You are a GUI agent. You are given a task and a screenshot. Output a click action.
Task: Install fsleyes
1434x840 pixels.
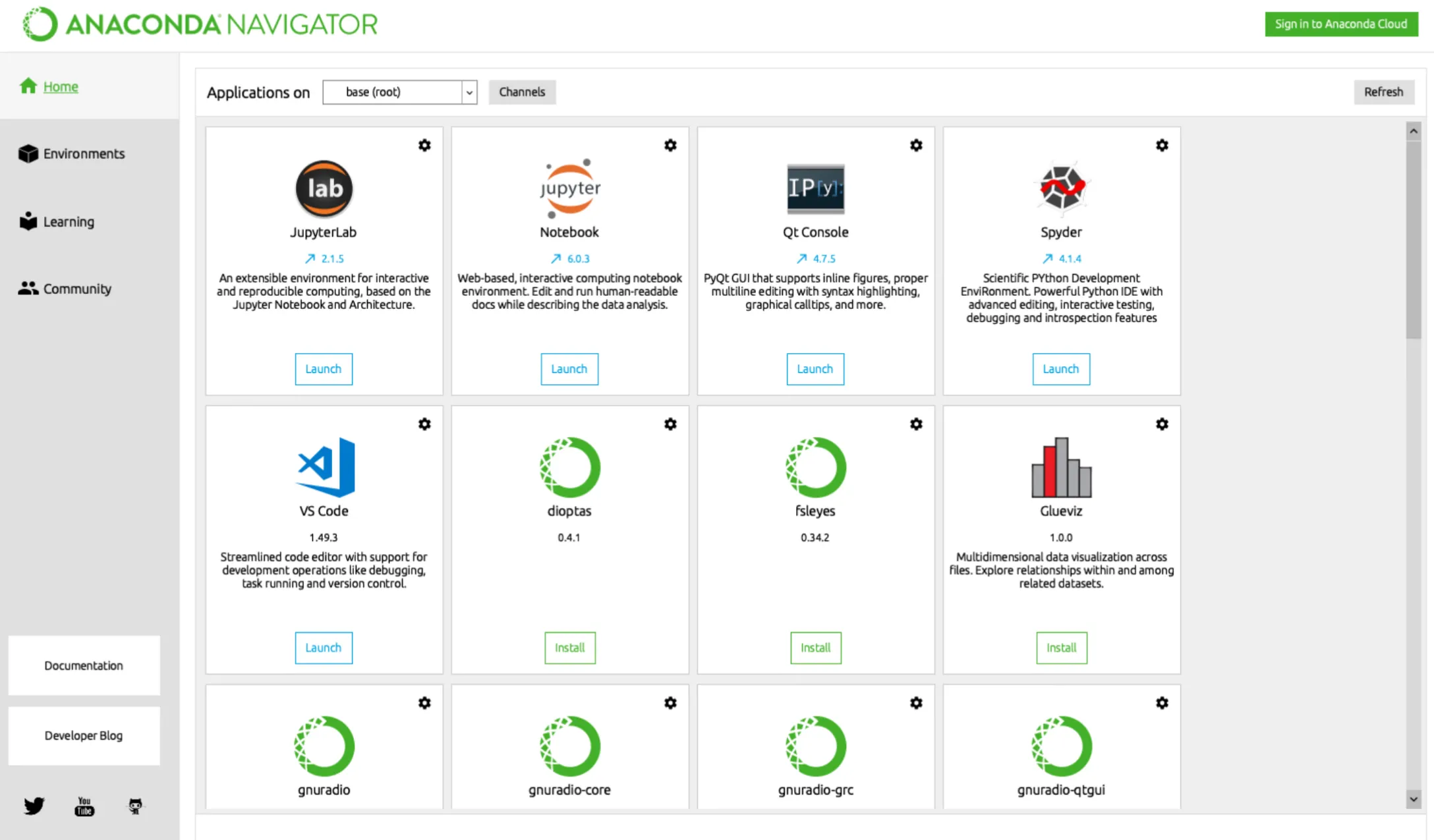[x=816, y=648]
